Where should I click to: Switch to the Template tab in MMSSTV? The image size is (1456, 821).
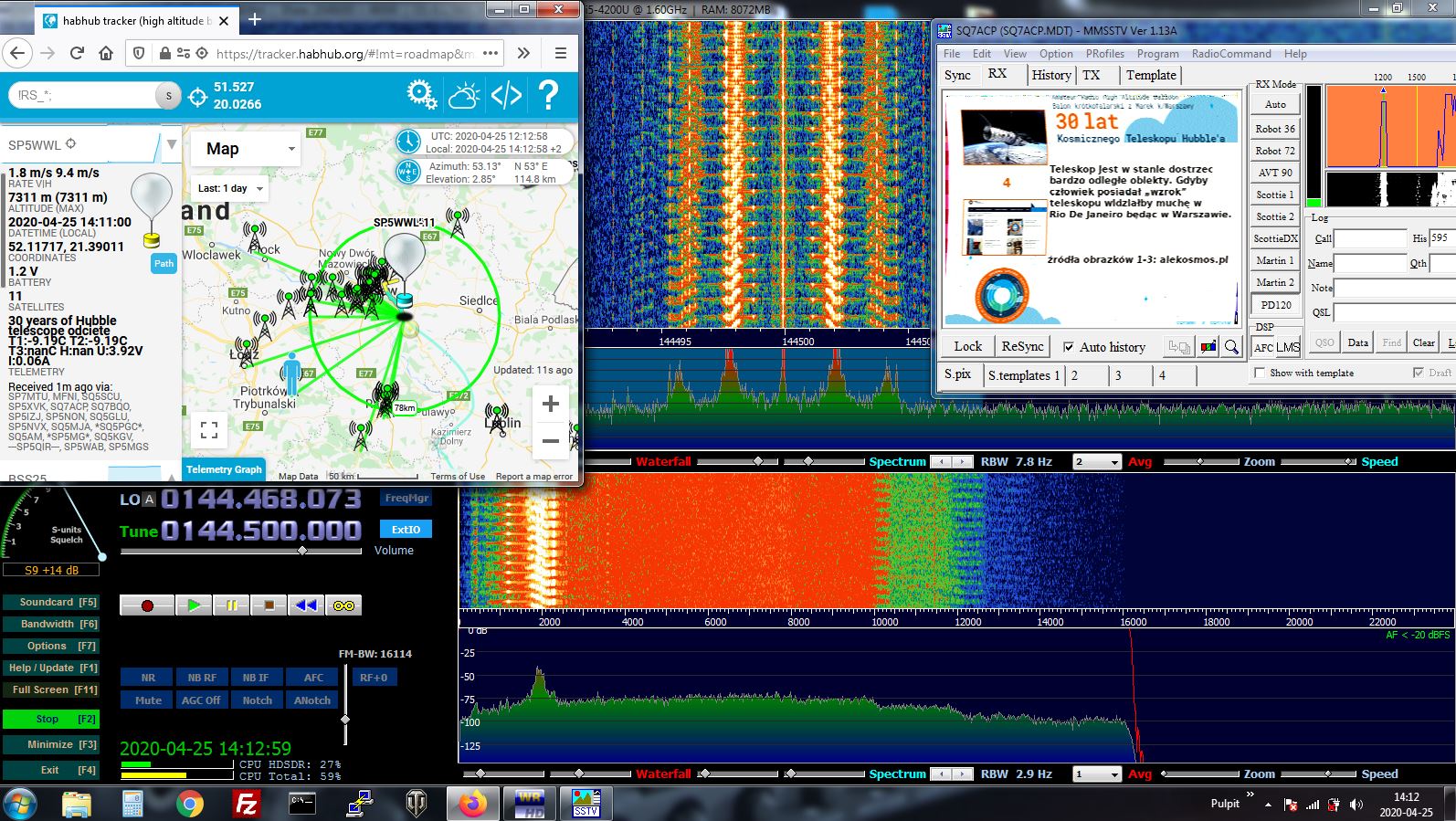pyautogui.click(x=1151, y=75)
